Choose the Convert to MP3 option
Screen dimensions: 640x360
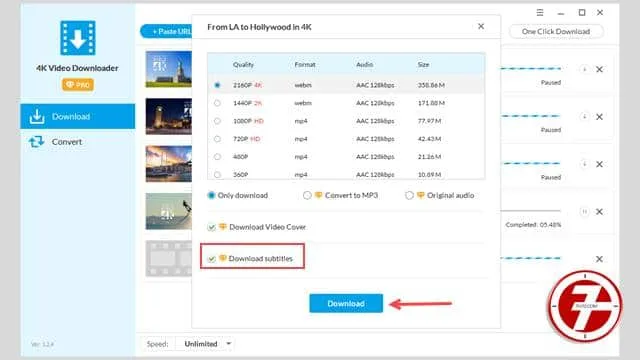(307, 195)
